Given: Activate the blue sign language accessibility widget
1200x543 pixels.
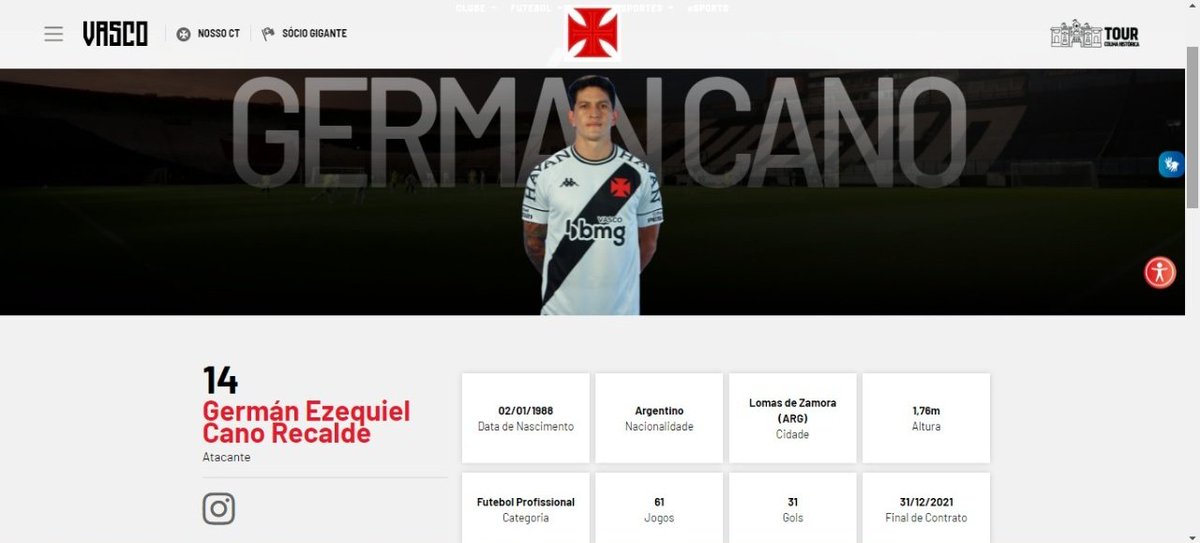Looking at the screenshot, I should [1171, 164].
